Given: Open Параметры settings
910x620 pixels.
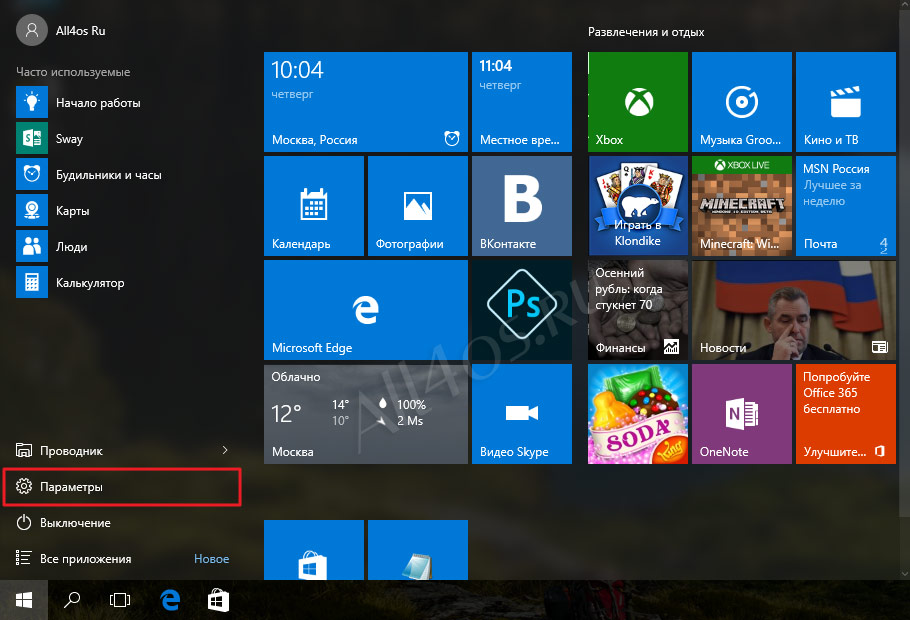Looking at the screenshot, I should 122,486.
